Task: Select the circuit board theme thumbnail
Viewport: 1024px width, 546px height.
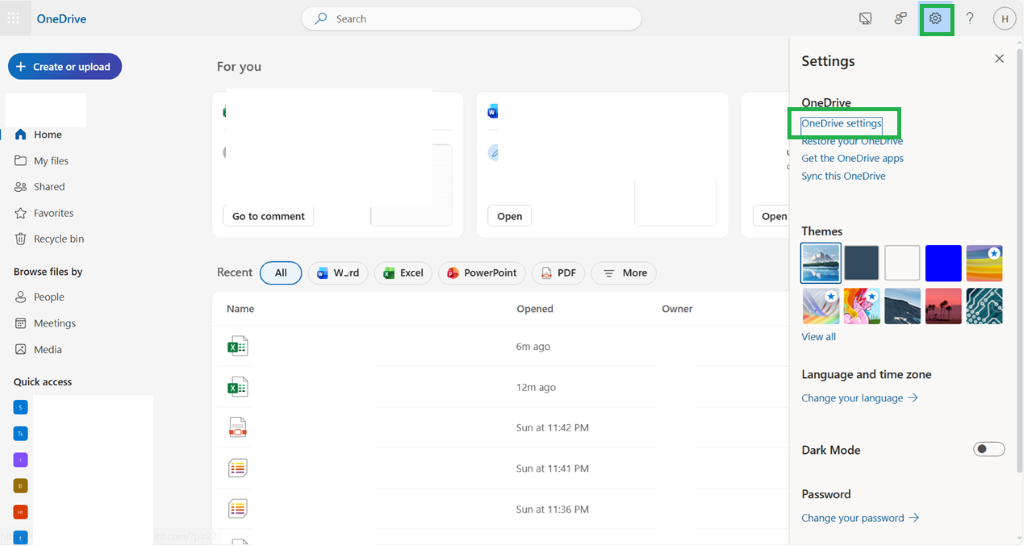Action: click(984, 306)
